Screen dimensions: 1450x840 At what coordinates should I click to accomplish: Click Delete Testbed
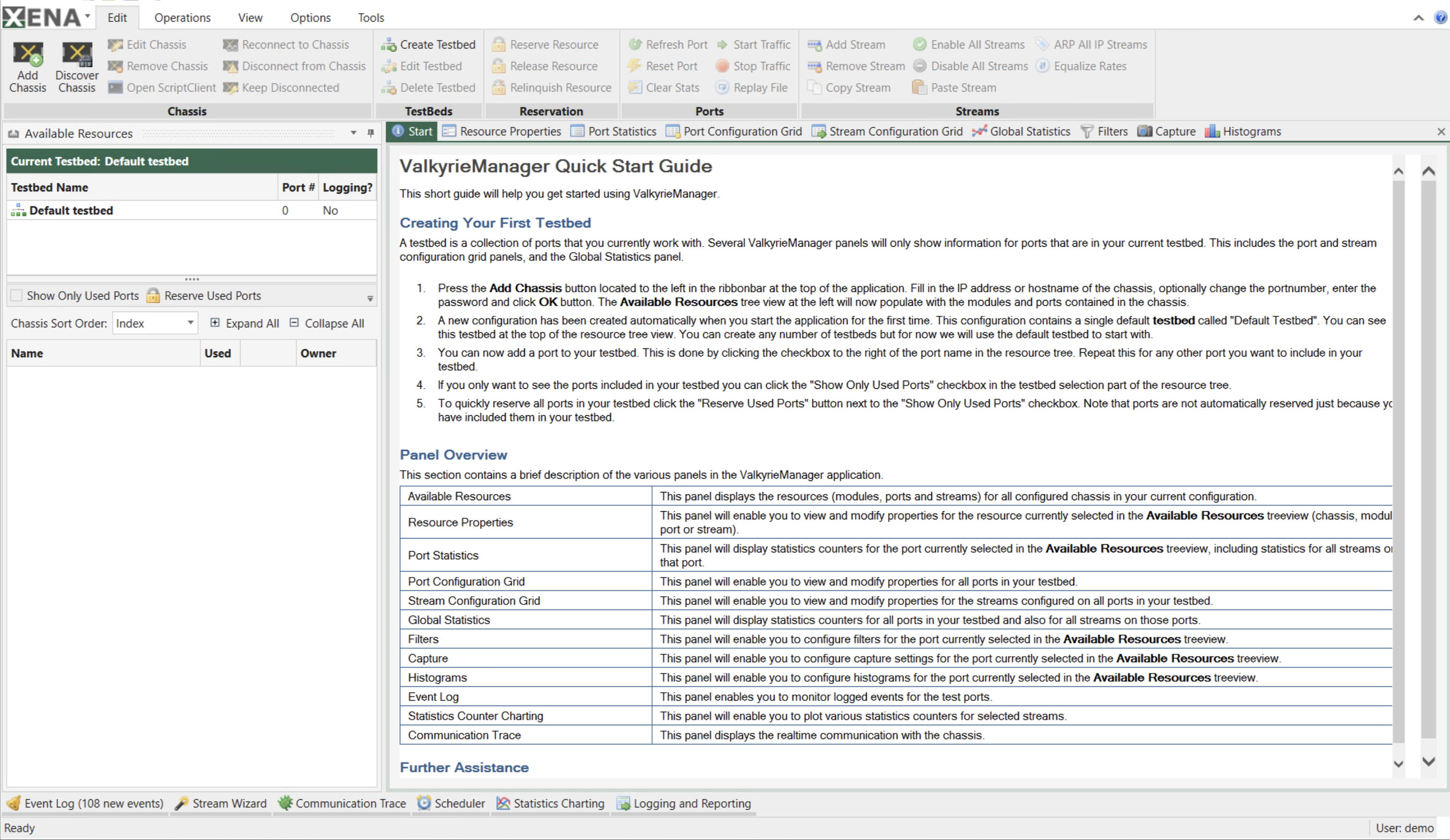(428, 87)
